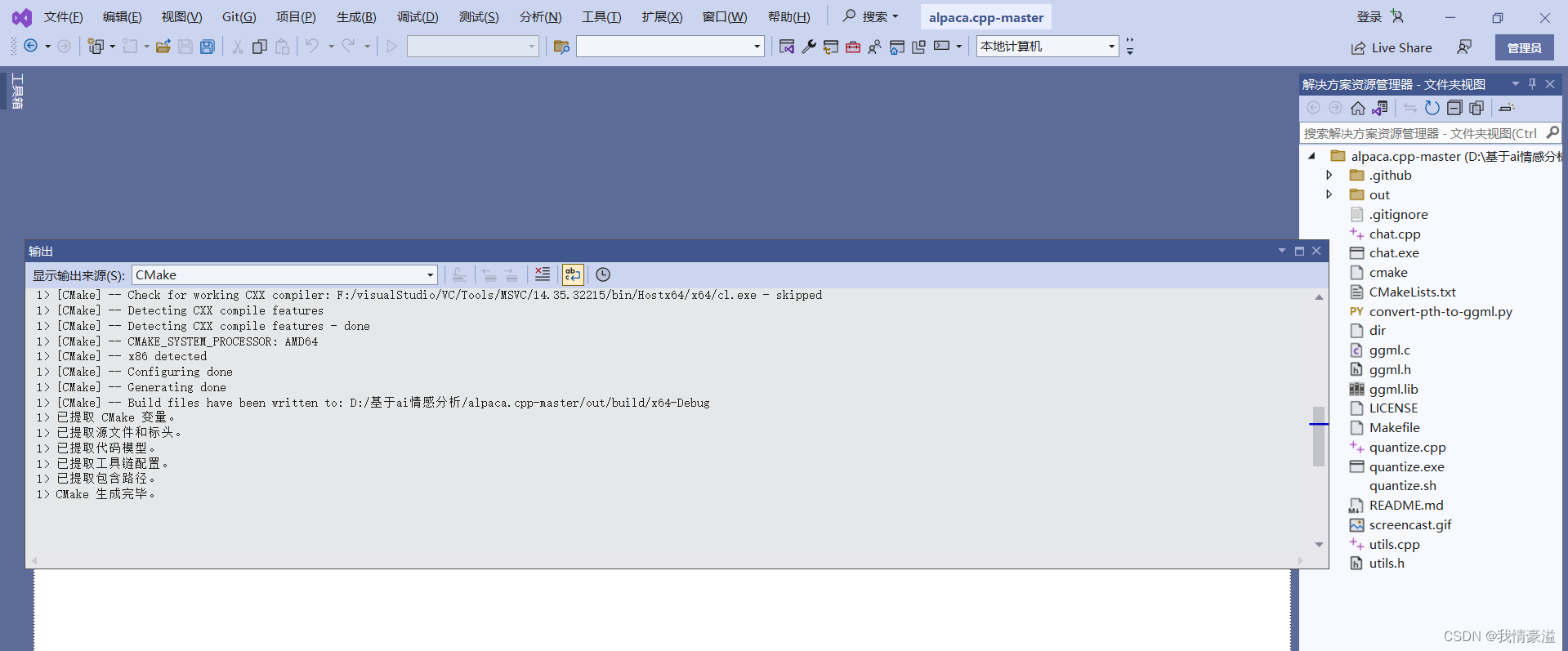Click the timestamp clock icon in Output panel
This screenshot has height=651, width=1568.
603,274
